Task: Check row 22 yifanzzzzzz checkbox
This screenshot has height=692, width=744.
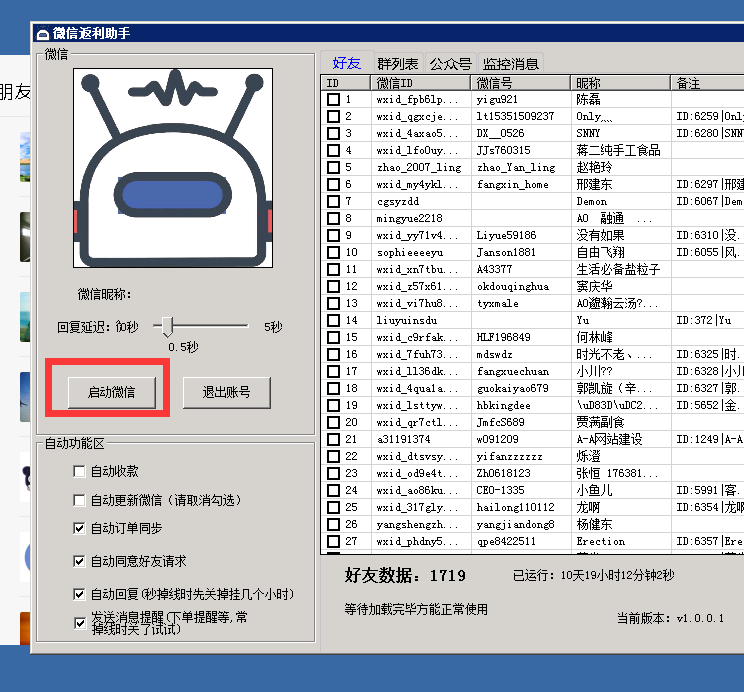Action: (x=334, y=456)
